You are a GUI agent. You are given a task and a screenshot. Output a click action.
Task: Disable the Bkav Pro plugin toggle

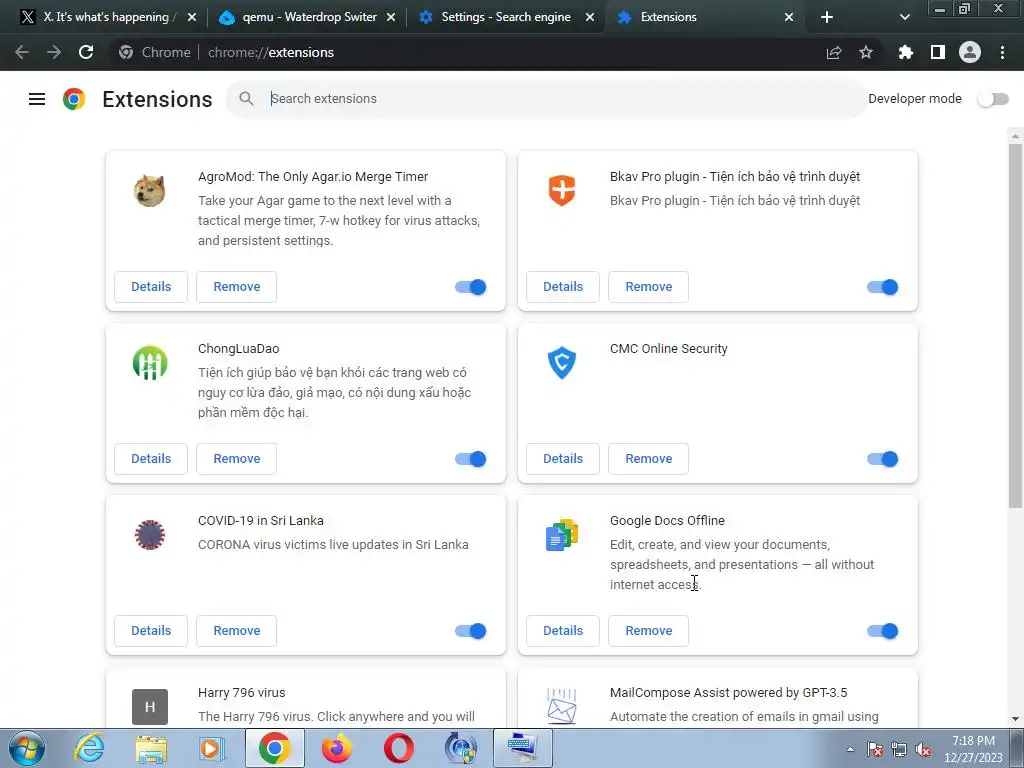coord(882,287)
